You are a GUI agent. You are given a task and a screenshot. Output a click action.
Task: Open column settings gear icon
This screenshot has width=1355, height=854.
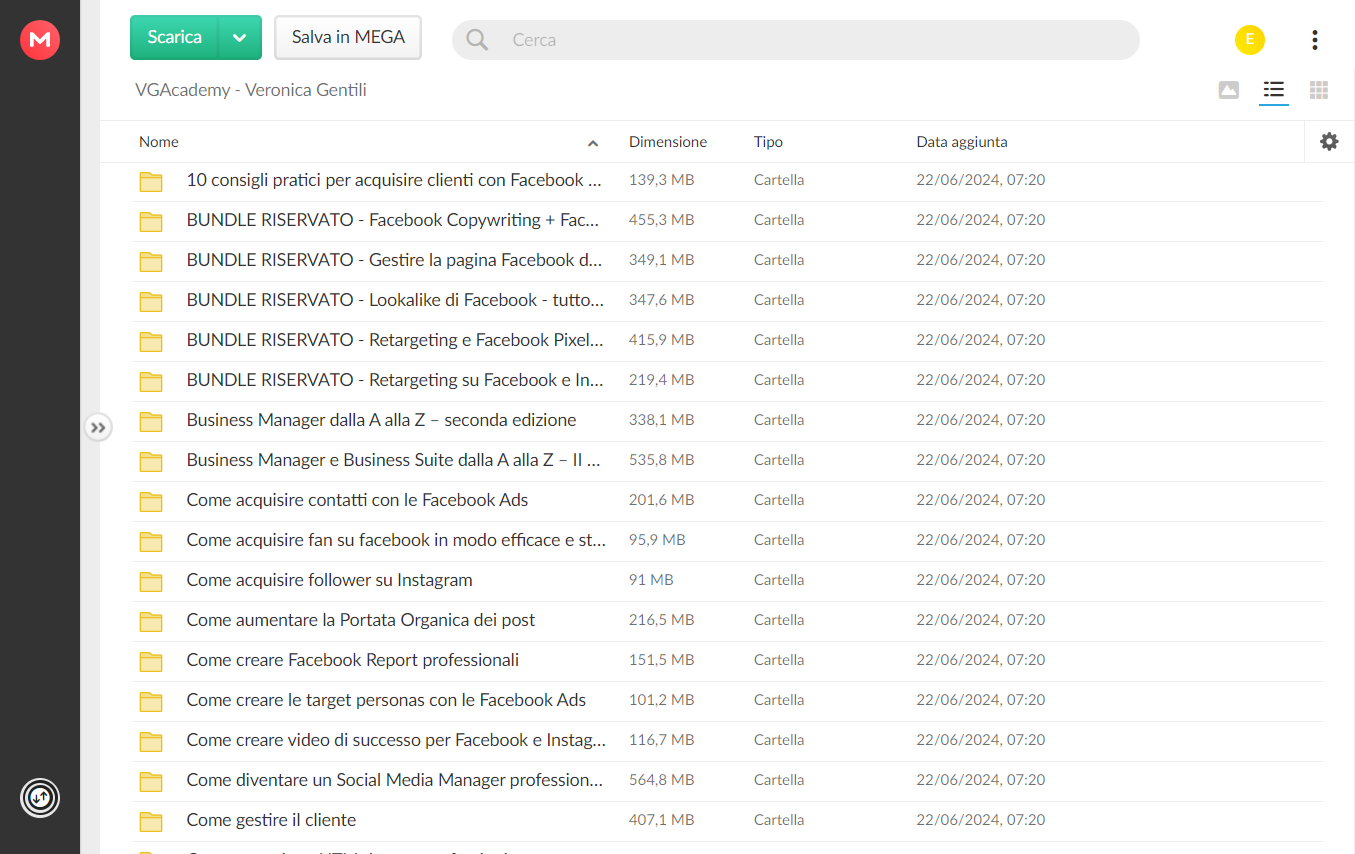click(x=1329, y=142)
